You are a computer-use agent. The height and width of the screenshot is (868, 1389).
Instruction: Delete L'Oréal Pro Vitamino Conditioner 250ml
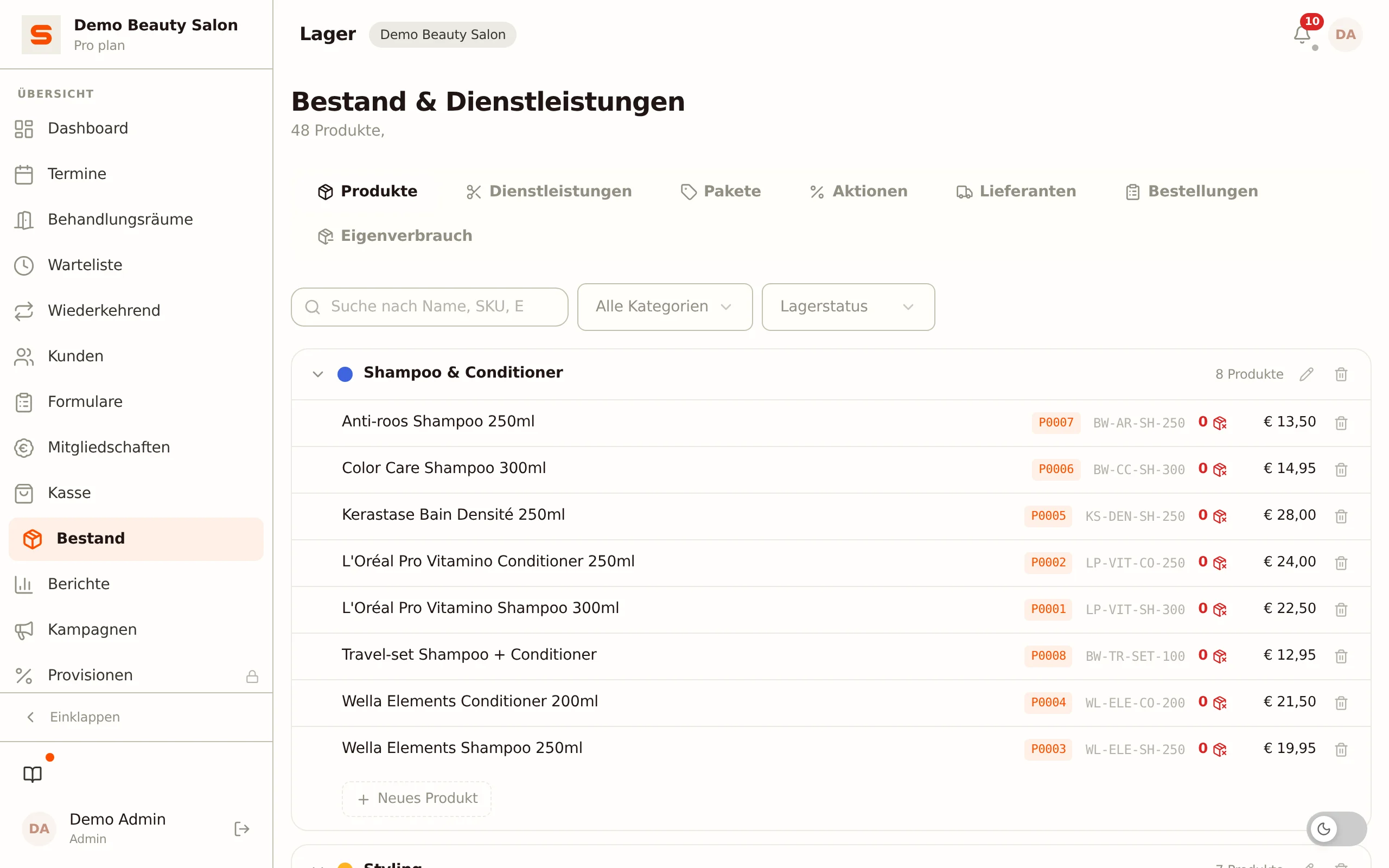point(1341,563)
